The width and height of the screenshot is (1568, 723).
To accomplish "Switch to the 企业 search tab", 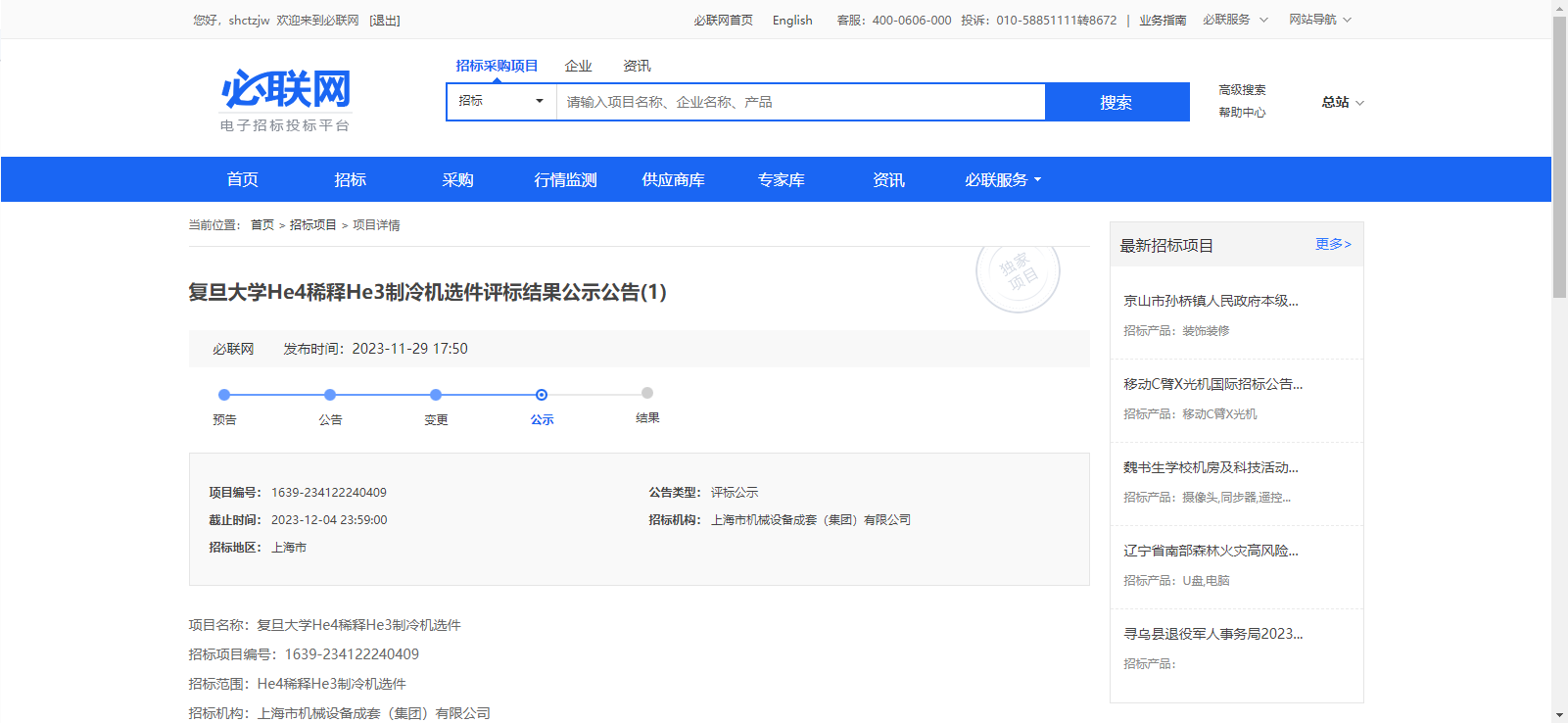I will [x=578, y=66].
